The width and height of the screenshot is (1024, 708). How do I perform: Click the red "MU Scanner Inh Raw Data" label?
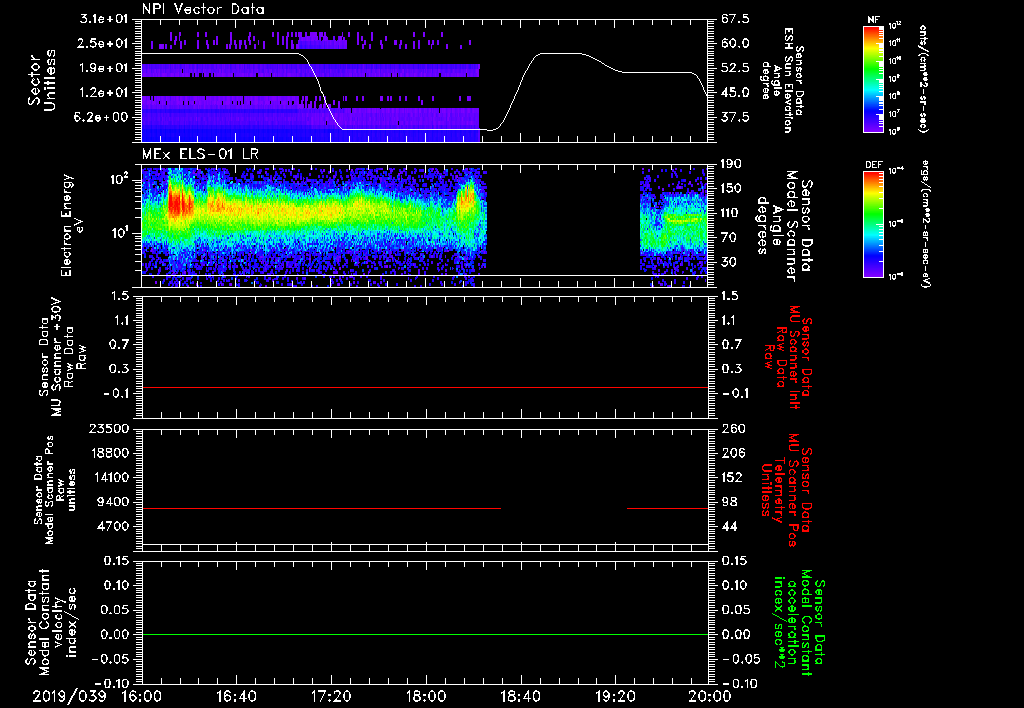pyautogui.click(x=787, y=358)
